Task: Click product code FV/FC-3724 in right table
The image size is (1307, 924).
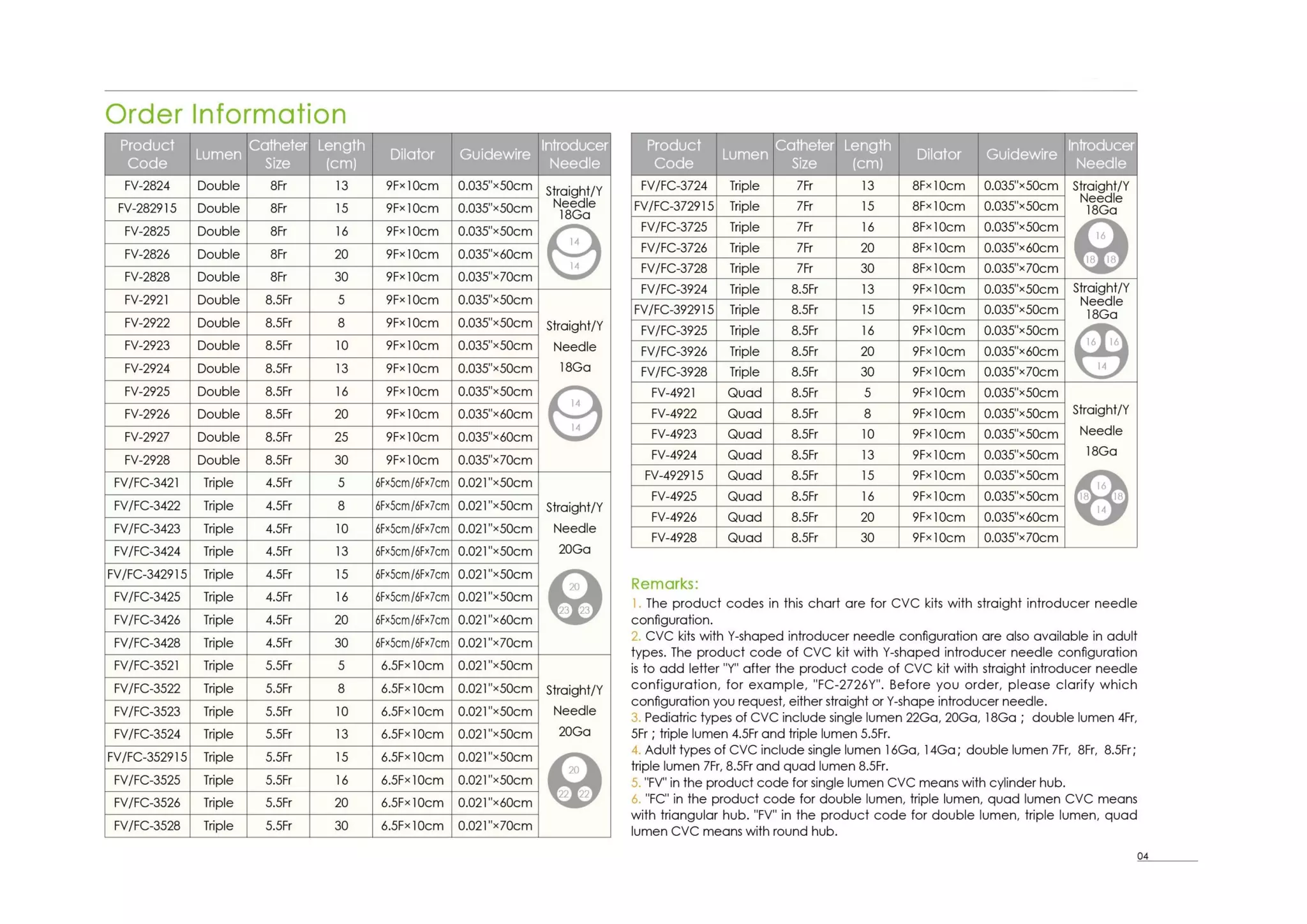Action: (x=673, y=186)
